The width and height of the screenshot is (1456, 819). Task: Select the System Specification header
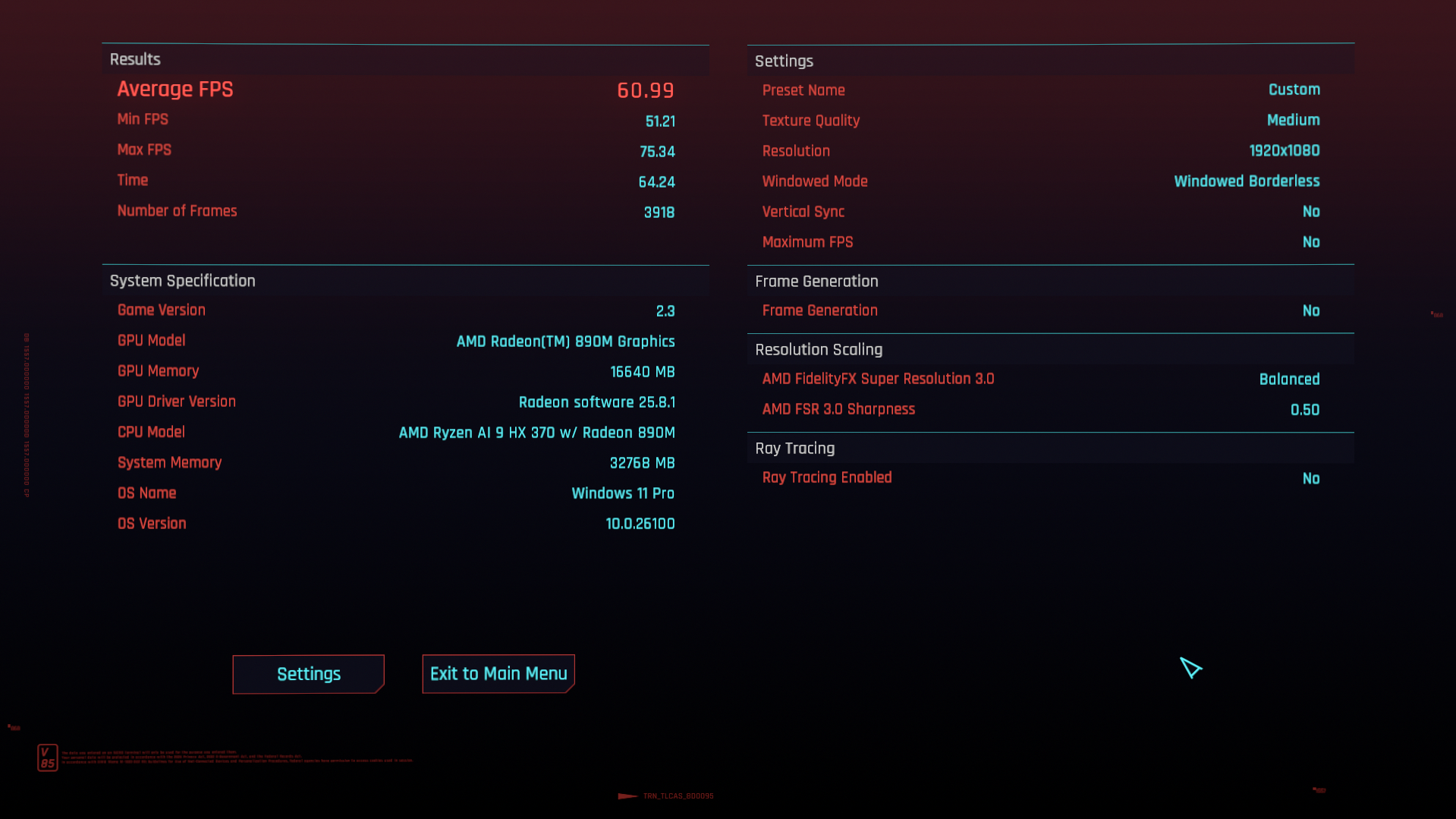pos(182,280)
